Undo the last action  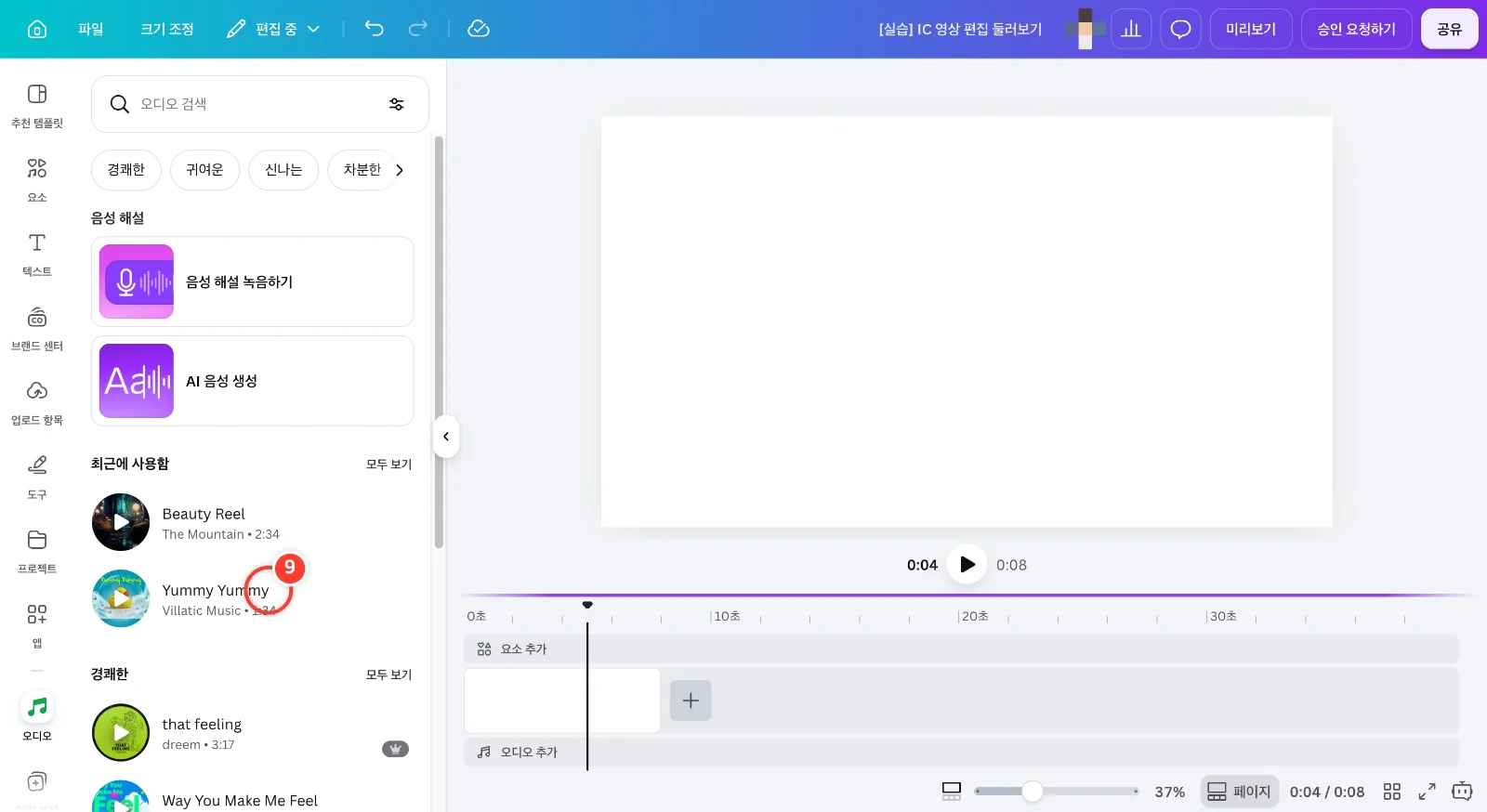click(374, 29)
